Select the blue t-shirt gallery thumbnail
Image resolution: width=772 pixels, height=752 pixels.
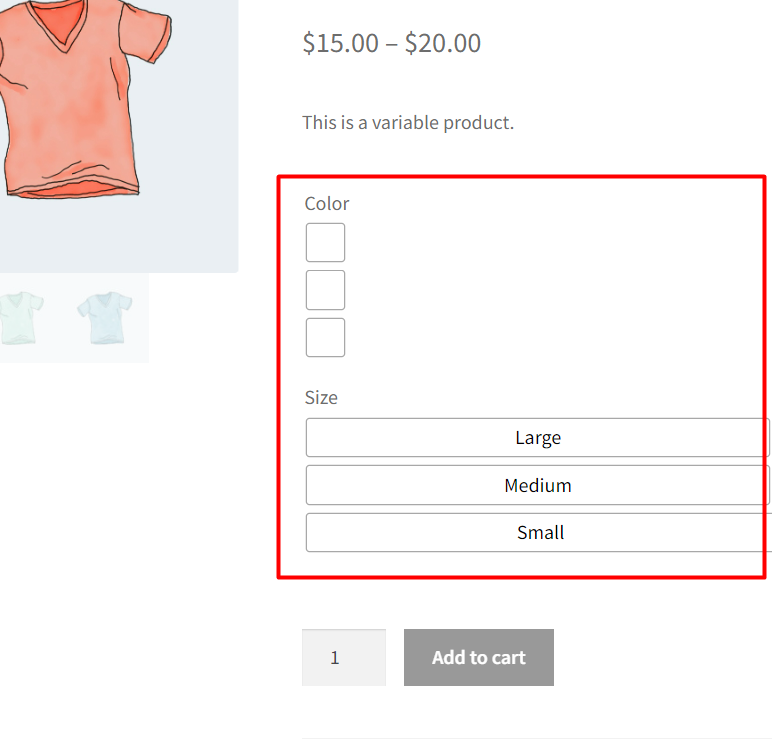(x=104, y=317)
